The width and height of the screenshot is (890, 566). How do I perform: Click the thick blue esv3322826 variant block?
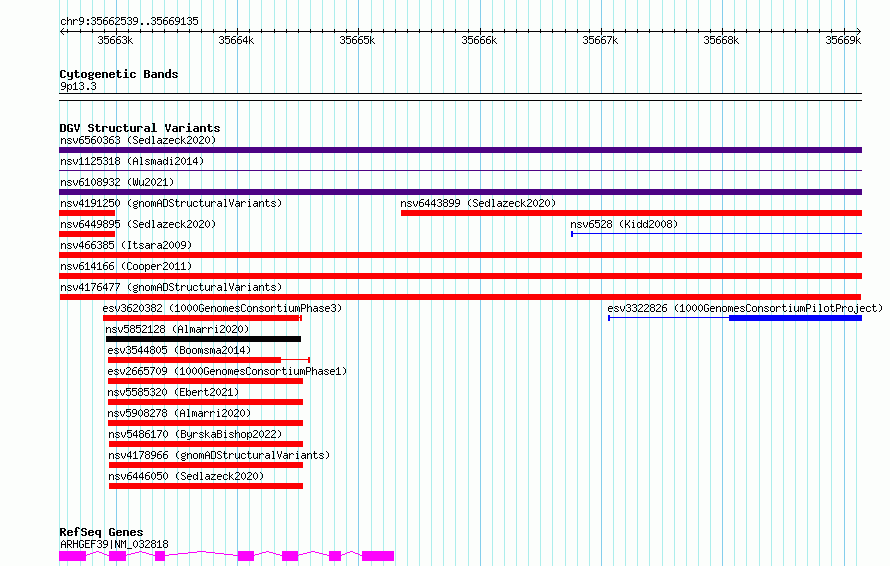pos(795,318)
